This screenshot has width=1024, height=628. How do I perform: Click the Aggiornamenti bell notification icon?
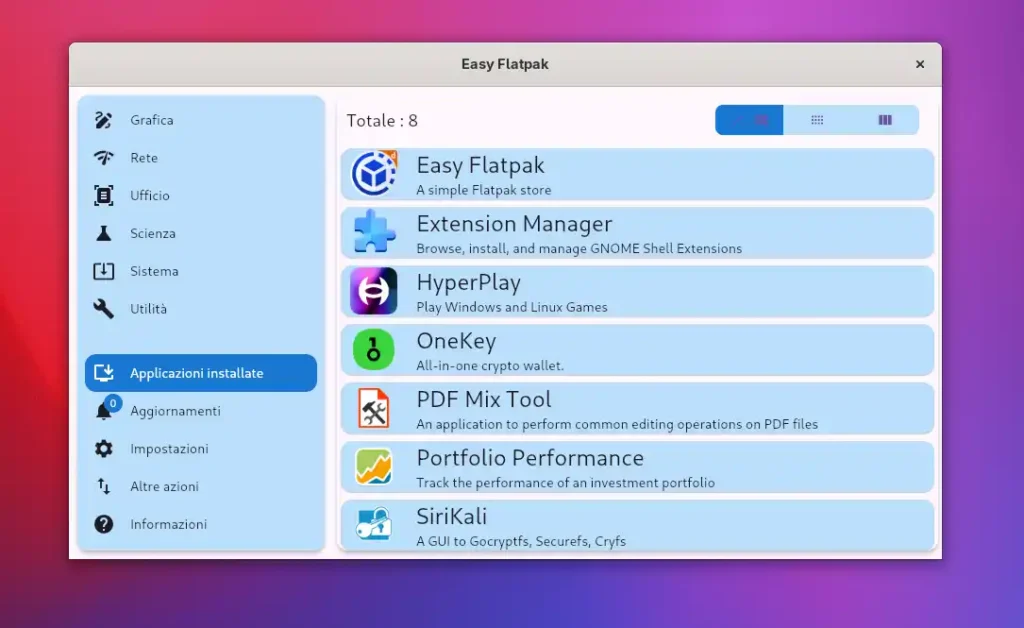(x=105, y=411)
